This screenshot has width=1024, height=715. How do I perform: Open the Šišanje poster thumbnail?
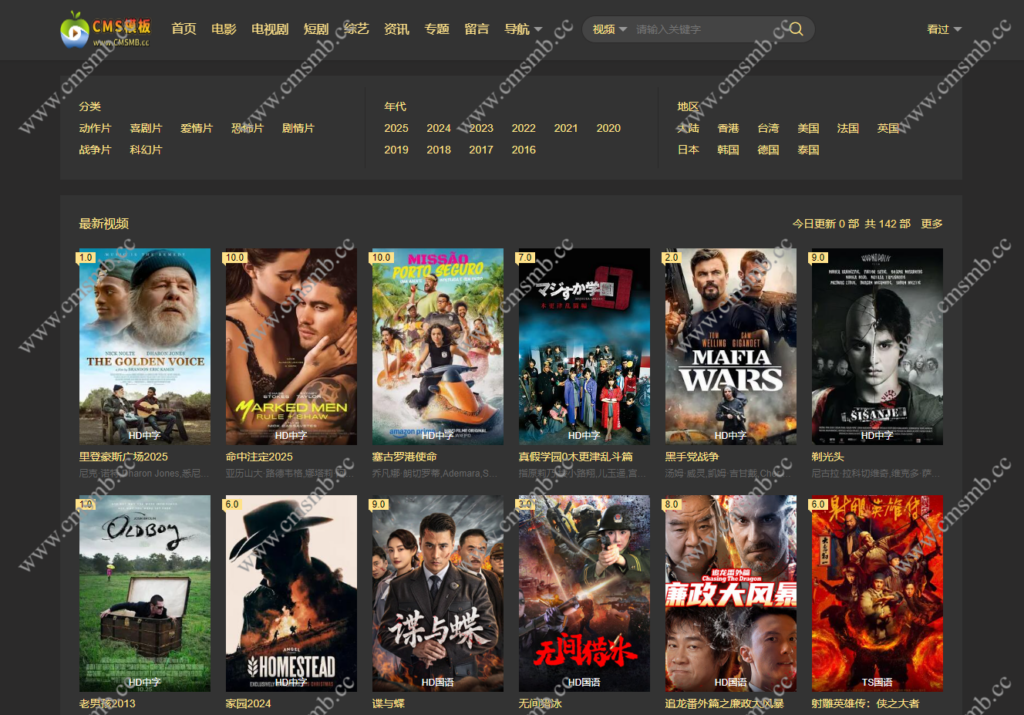click(877, 347)
